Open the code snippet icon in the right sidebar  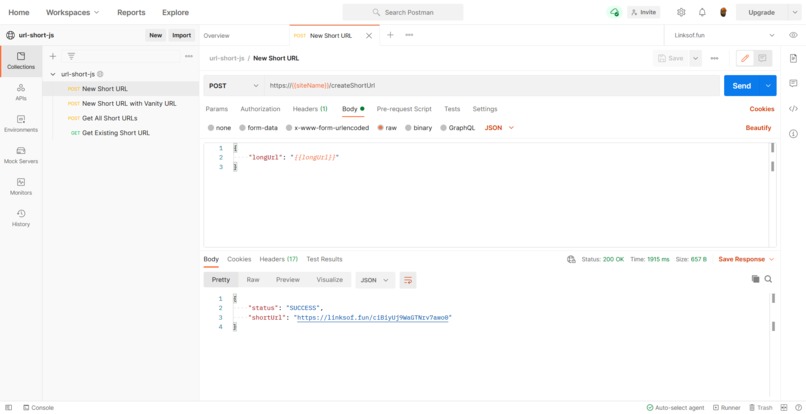pos(793,109)
